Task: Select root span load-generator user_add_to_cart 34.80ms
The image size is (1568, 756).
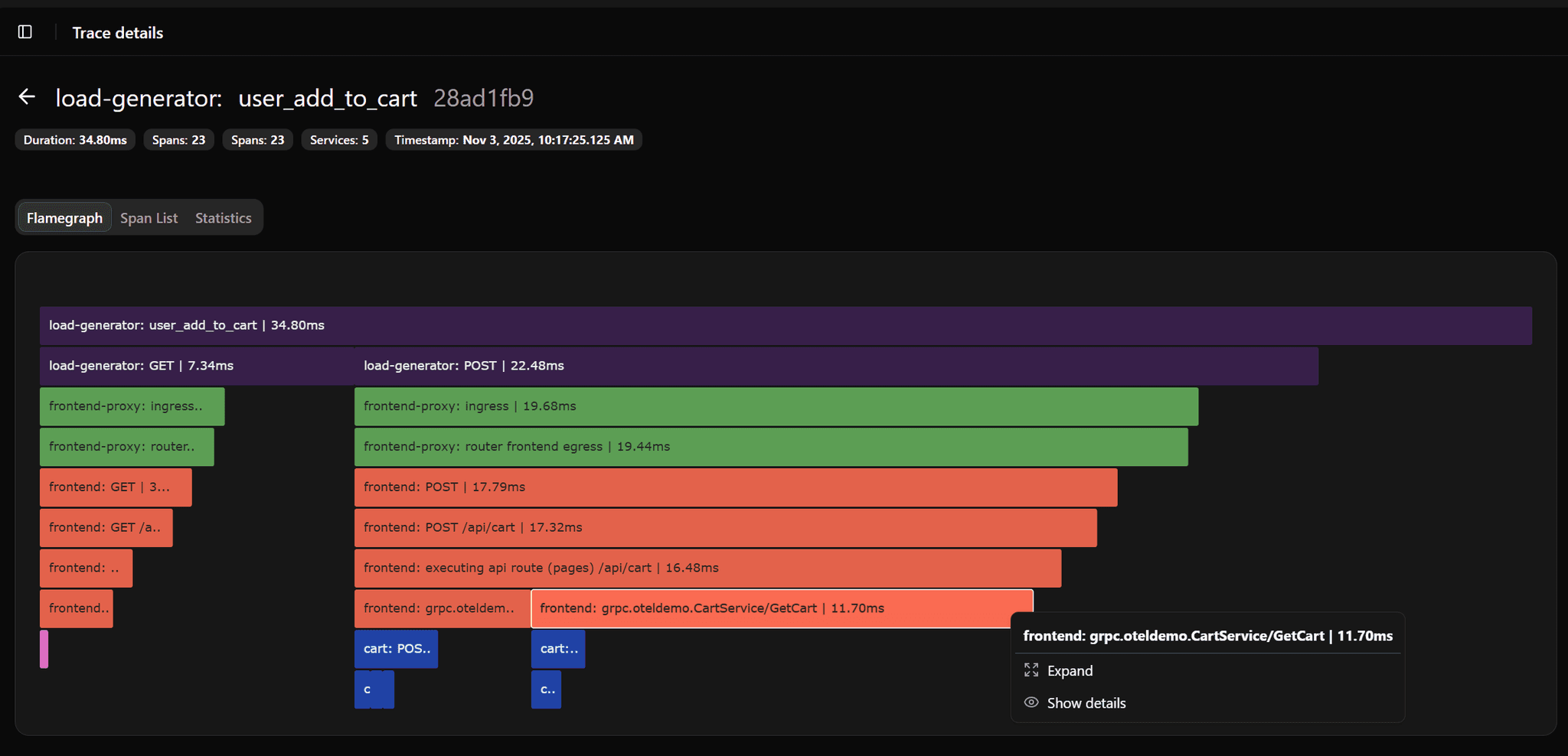Action: (786, 325)
